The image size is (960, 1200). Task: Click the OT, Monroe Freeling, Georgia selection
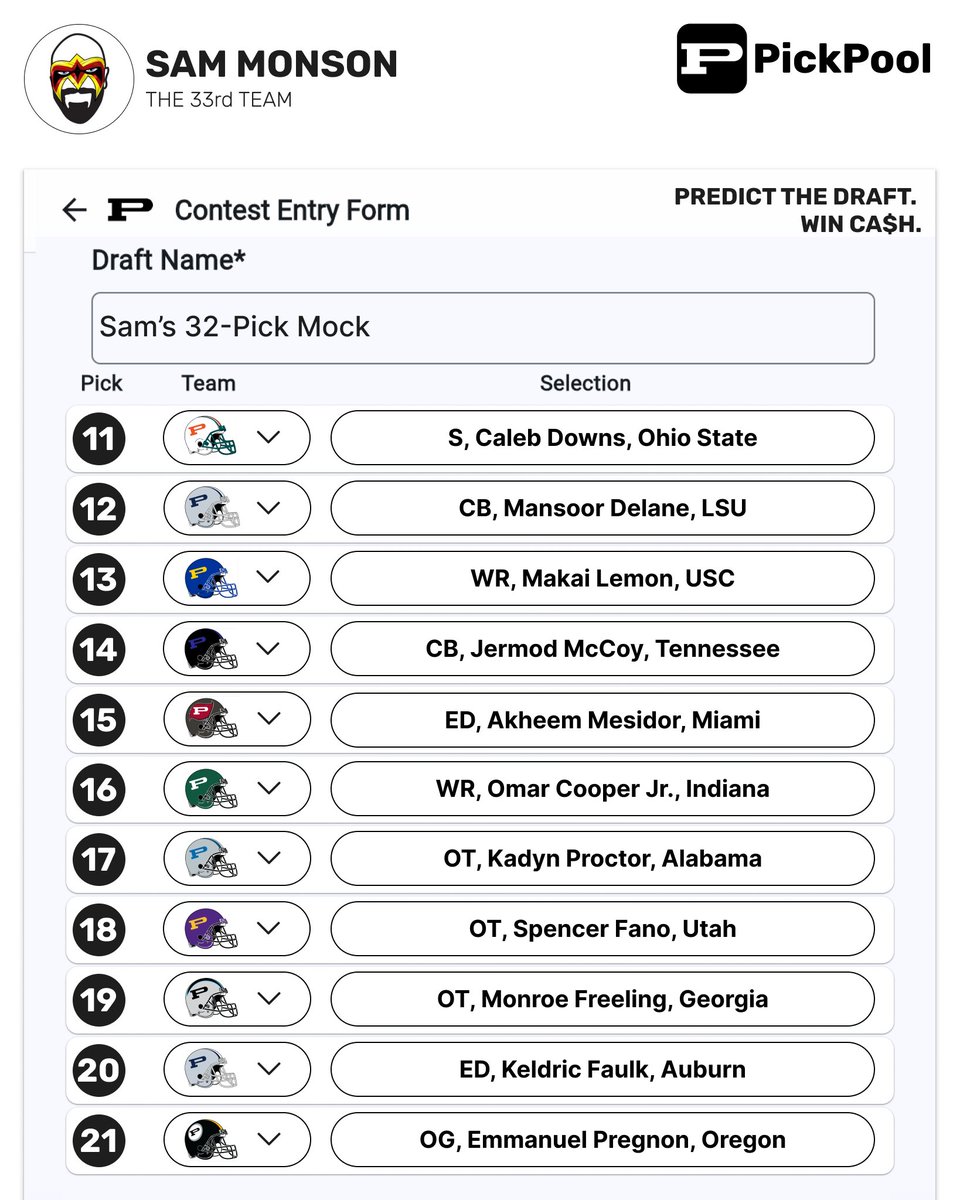click(603, 999)
